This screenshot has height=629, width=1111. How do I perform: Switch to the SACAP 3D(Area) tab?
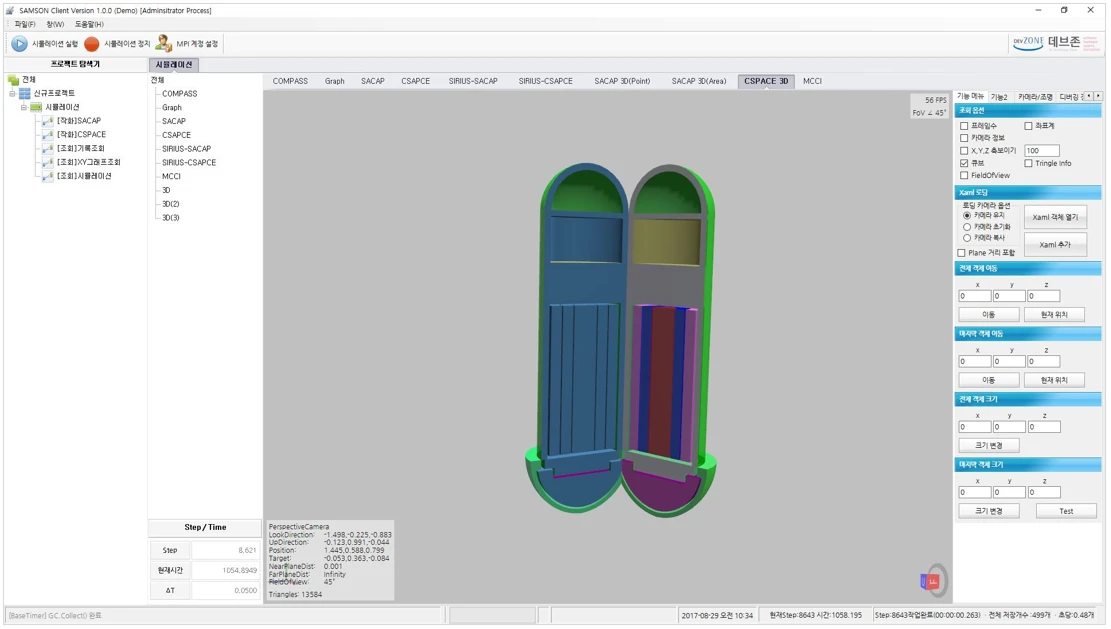coord(699,81)
